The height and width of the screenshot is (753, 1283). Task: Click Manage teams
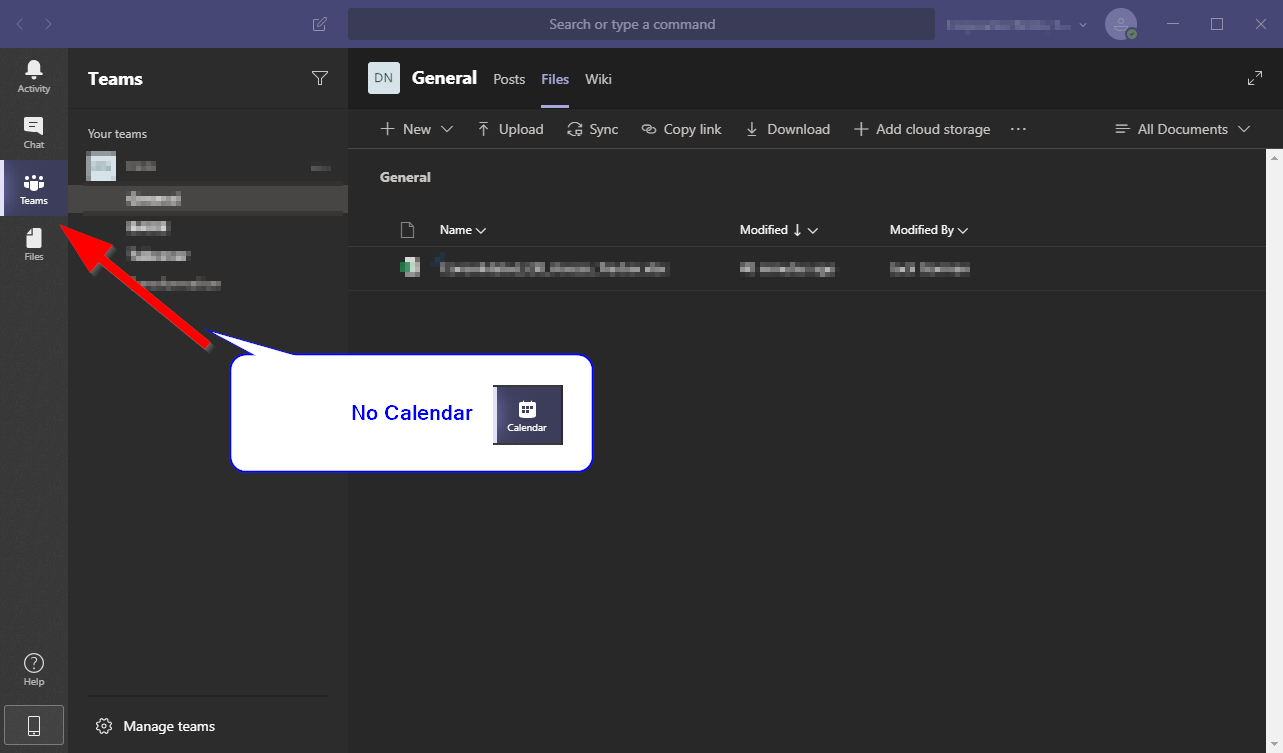[x=155, y=726]
